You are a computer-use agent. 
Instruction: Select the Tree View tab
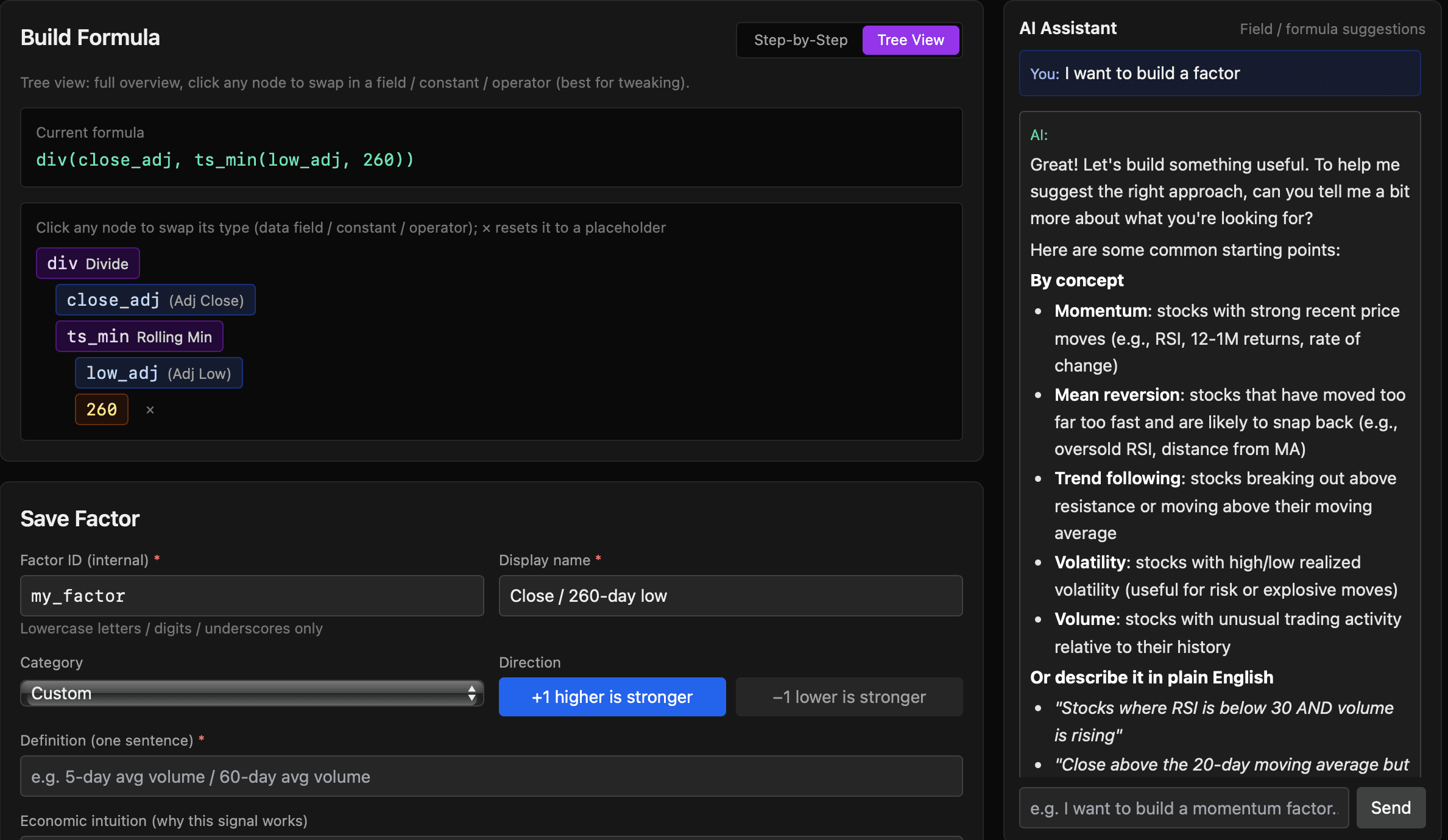[911, 40]
